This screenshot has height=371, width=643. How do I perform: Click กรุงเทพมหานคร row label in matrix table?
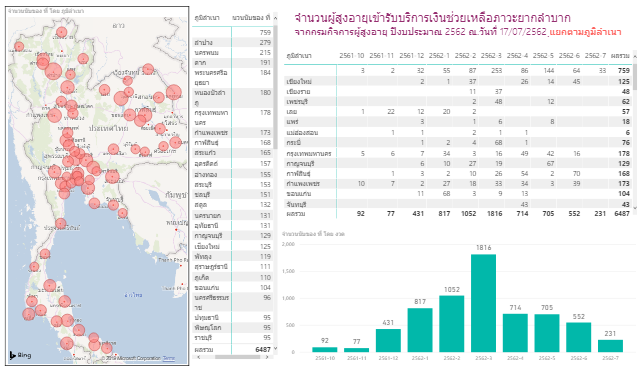tap(309, 154)
